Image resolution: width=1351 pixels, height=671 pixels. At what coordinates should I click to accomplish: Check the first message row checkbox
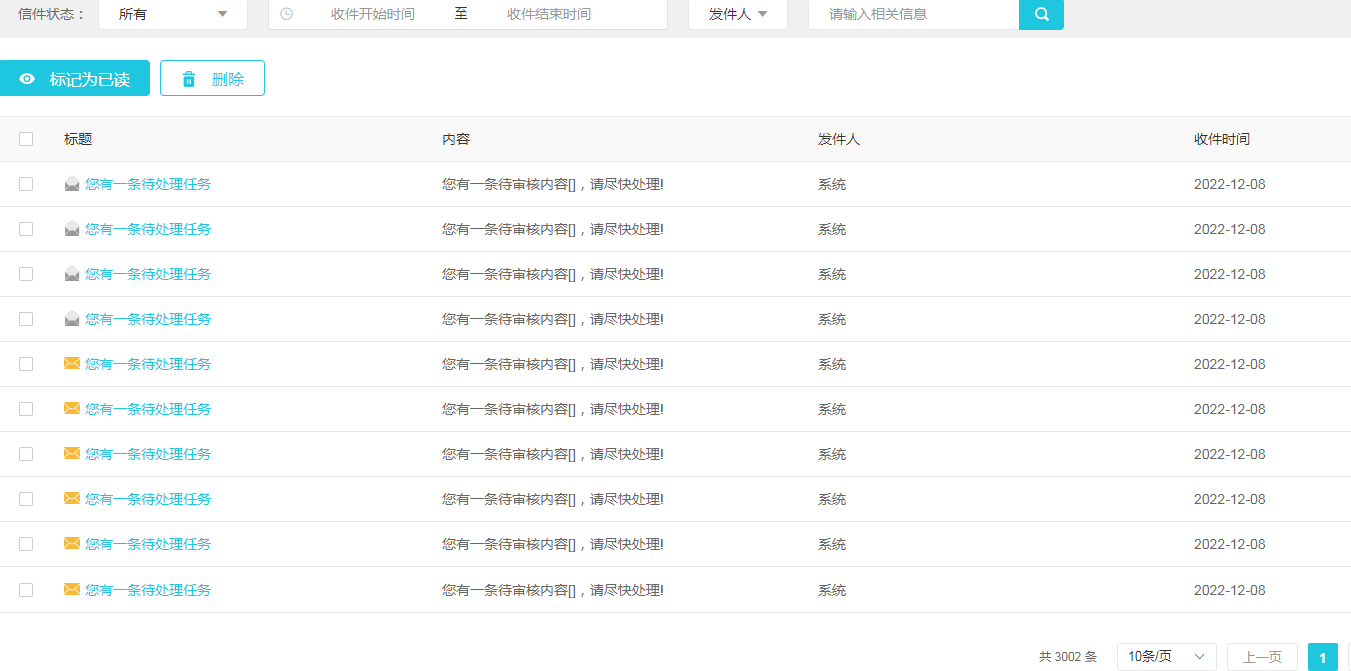pos(26,184)
